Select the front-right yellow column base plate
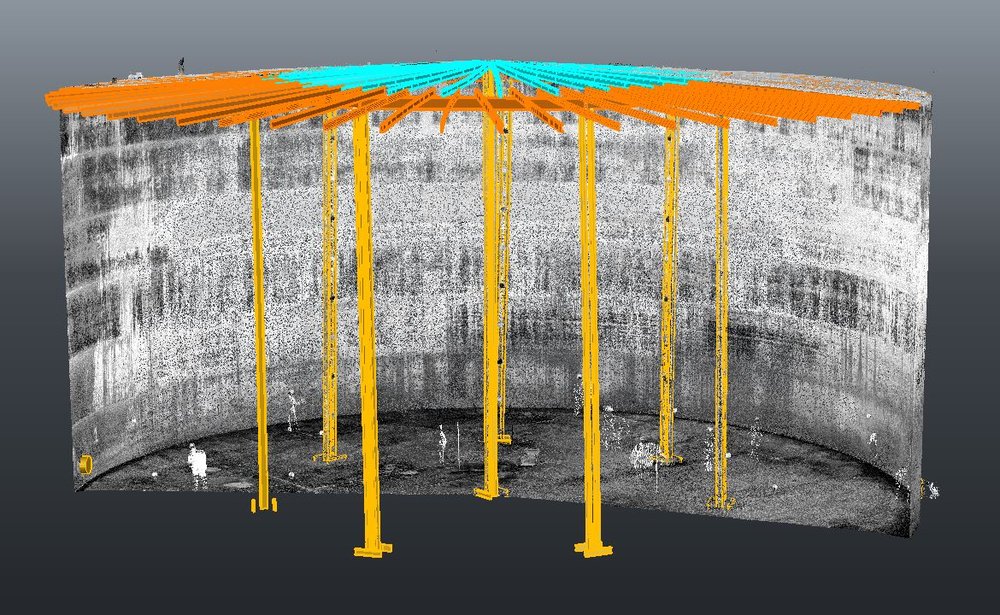This screenshot has height=615, width=1000. coord(593,547)
